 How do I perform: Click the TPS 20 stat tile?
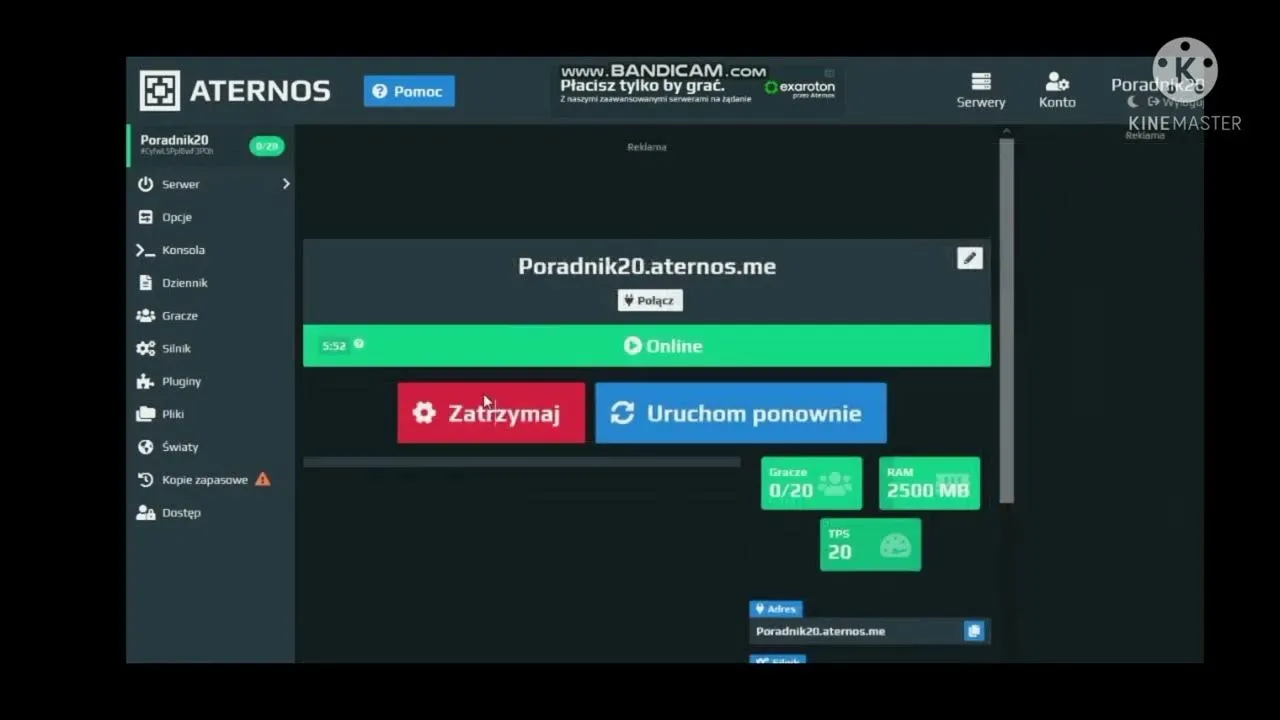(x=870, y=544)
